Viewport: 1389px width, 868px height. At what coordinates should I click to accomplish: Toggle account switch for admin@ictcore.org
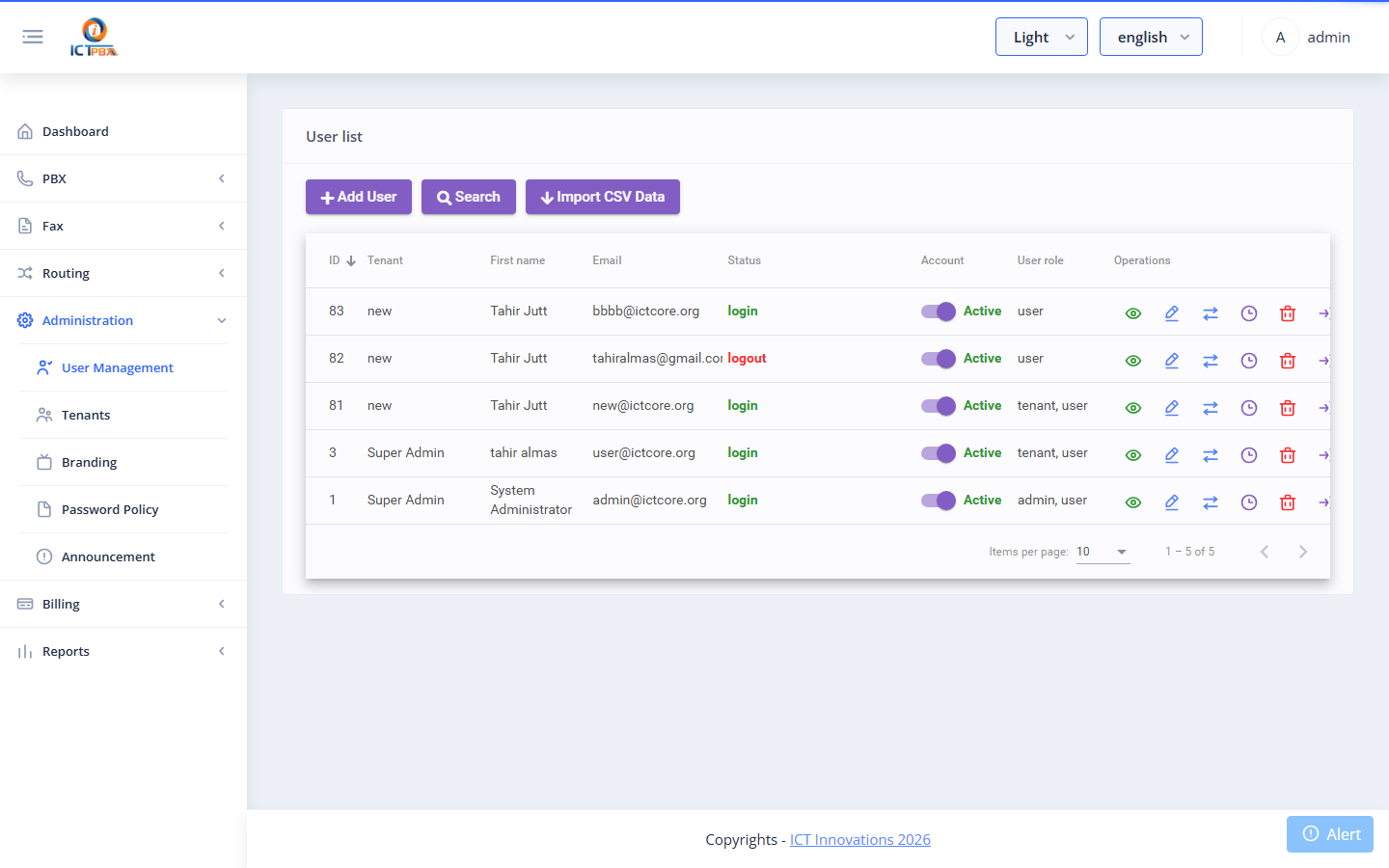pos(939,501)
